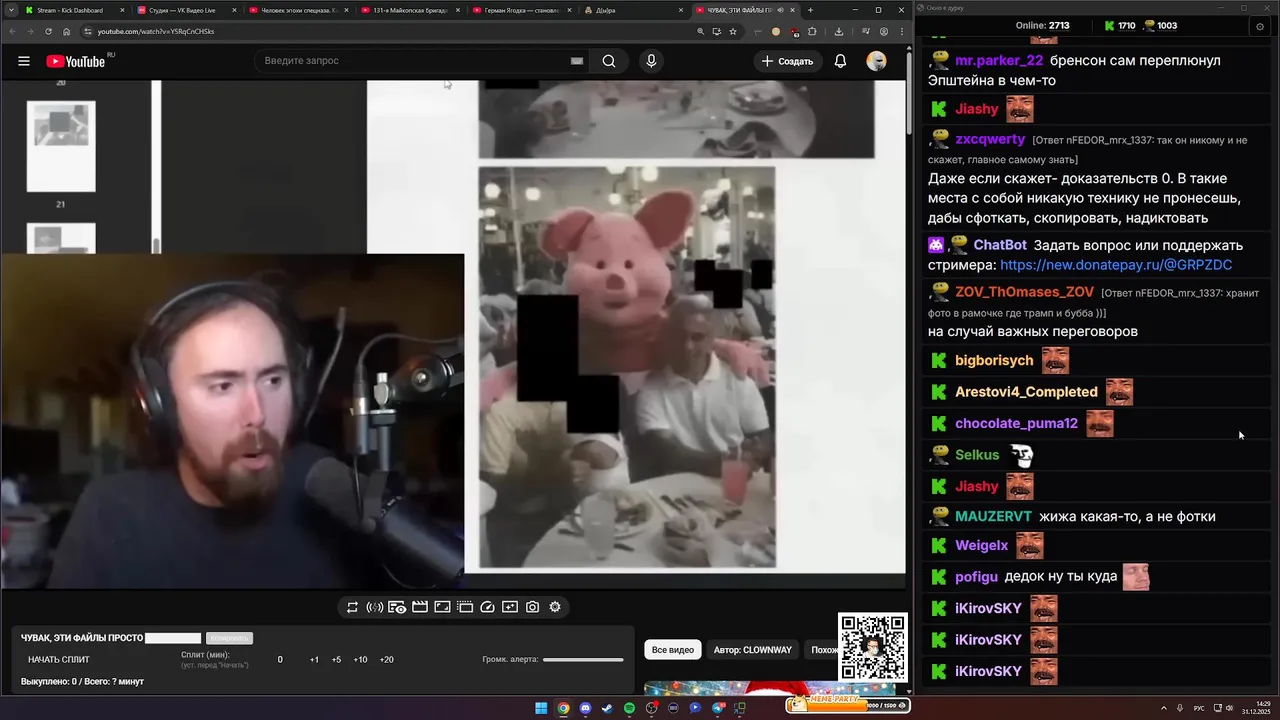Viewport: 1280px width, 720px height.
Task: Select the Все видео filter chip
Action: [673, 650]
